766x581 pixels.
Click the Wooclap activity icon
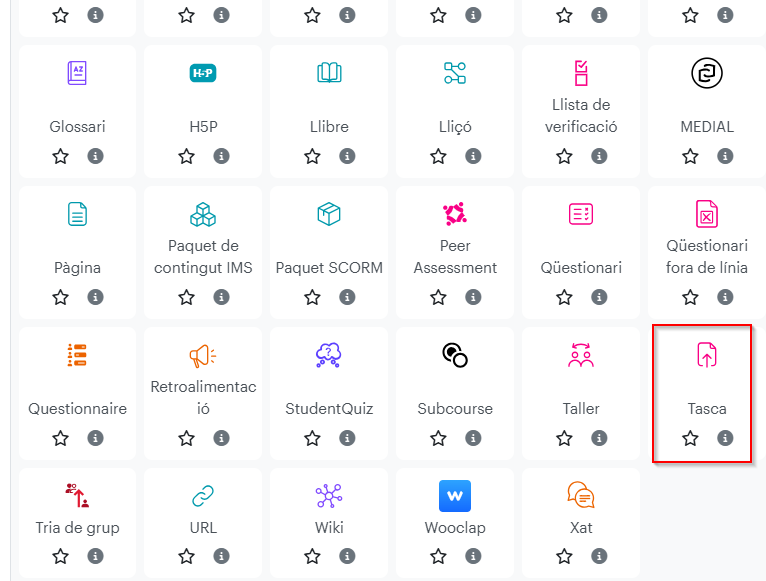pyautogui.click(x=455, y=496)
